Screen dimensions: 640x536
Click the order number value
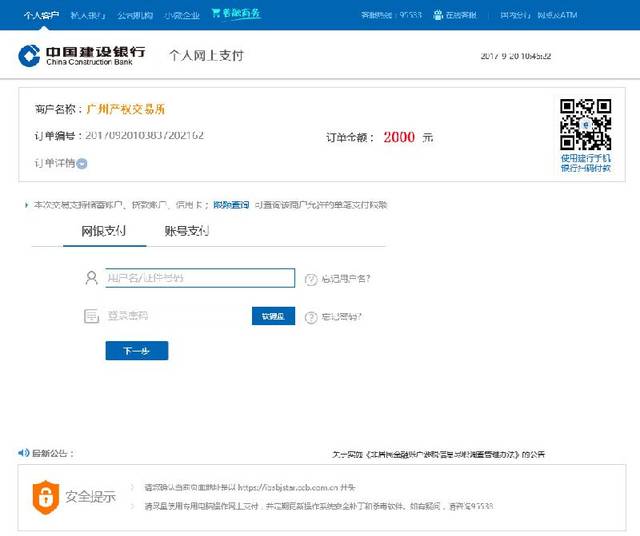(x=144, y=135)
